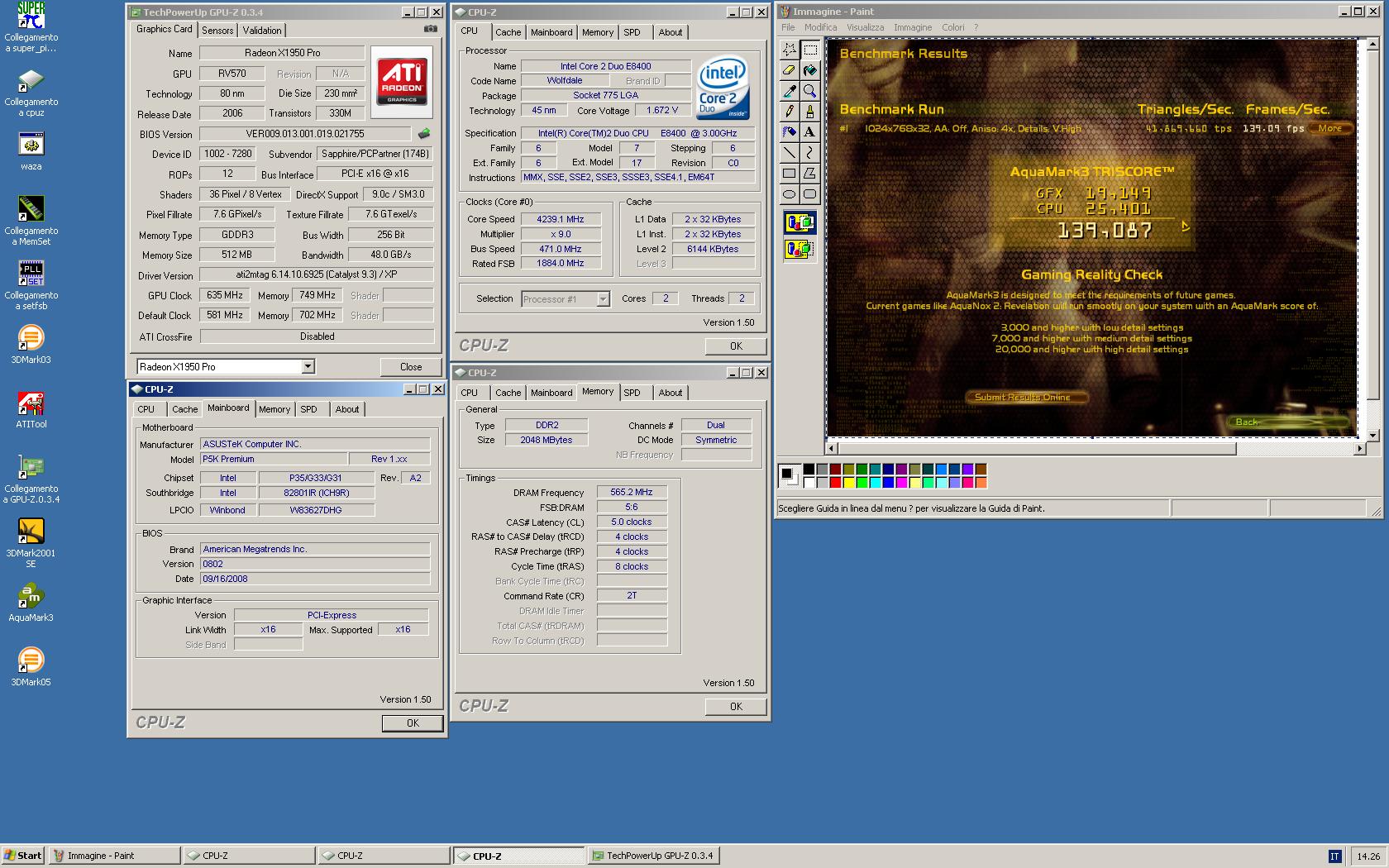Switch to the Sensors tab in GPU-Z
Screen dimensions: 1389x868
coord(217,31)
